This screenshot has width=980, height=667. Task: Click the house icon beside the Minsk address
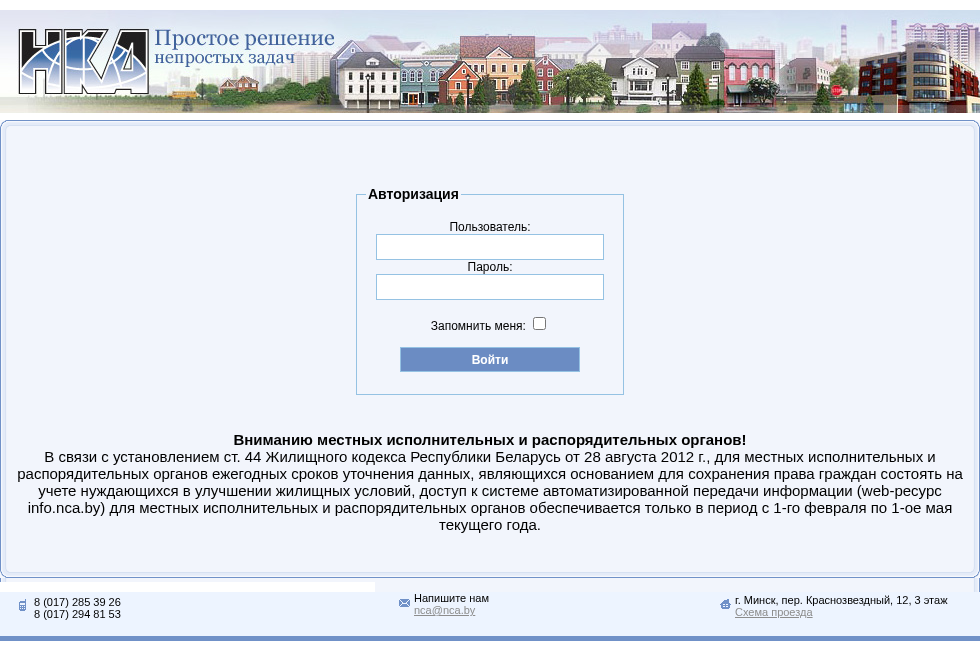[725, 604]
